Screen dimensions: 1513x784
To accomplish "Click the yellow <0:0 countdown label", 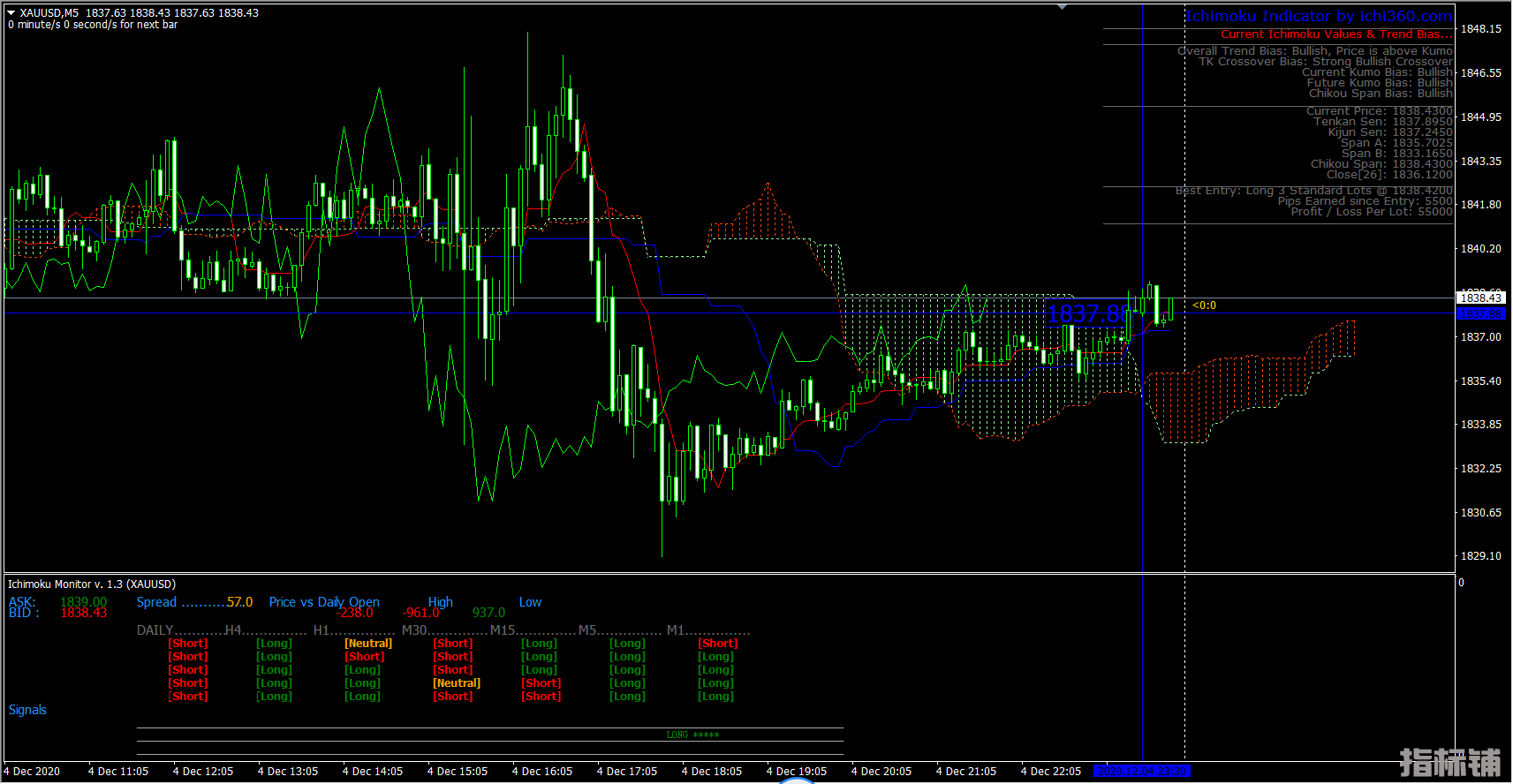I will (x=1204, y=305).
